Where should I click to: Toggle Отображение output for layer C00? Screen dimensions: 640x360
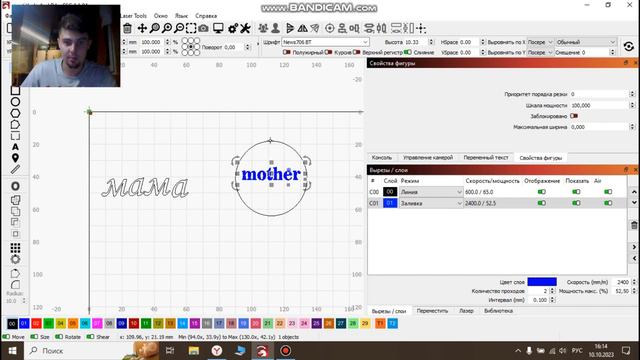pos(542,192)
